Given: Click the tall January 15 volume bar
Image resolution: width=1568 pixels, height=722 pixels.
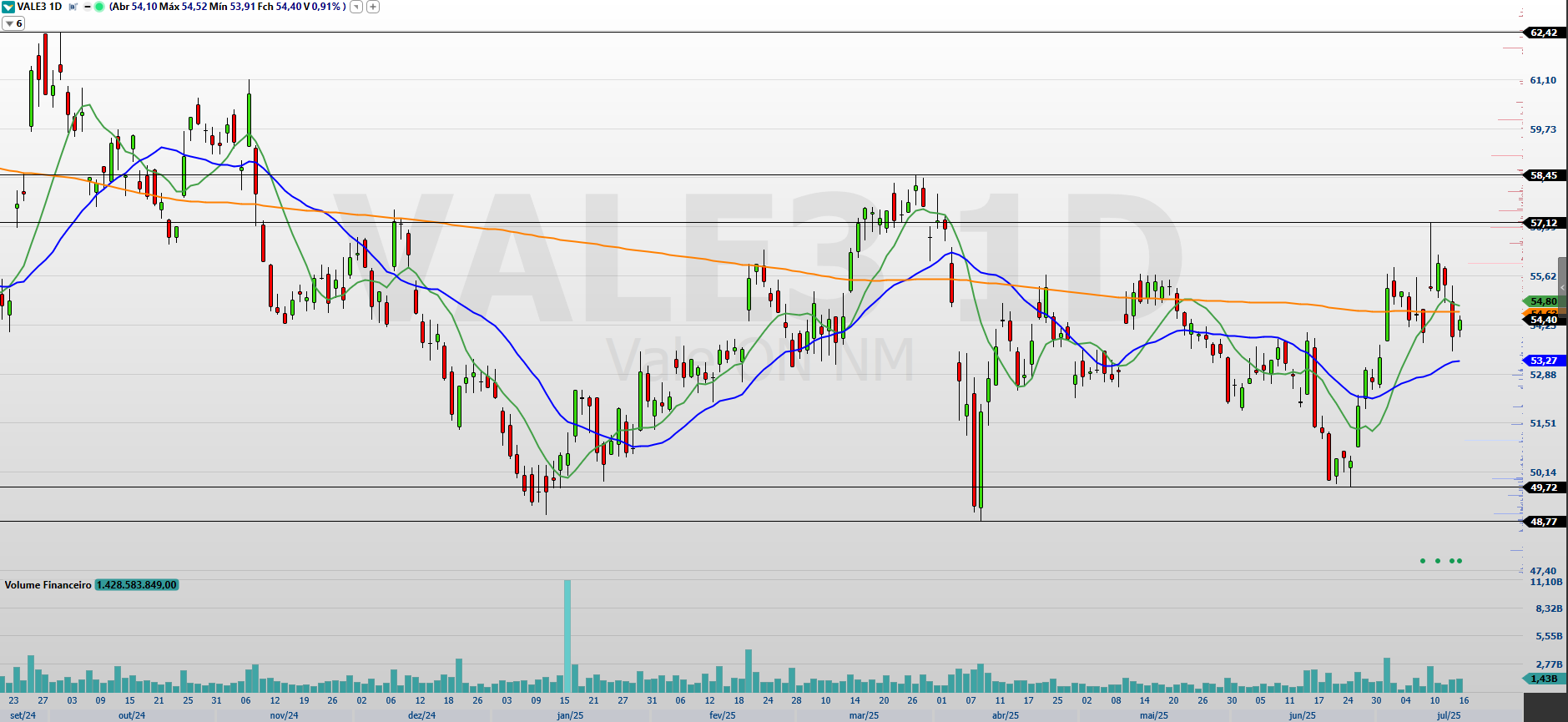Looking at the screenshot, I should [x=567, y=636].
